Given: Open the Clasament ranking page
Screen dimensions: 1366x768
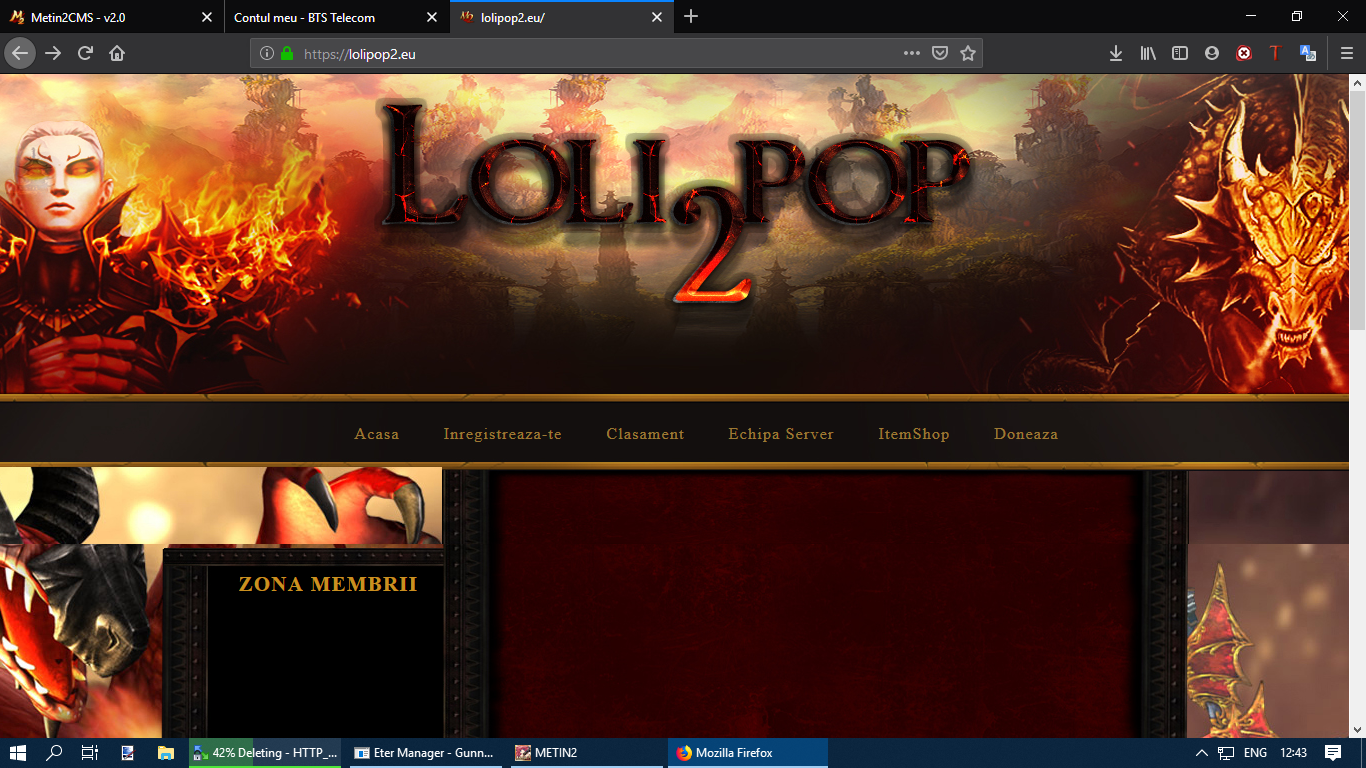Looking at the screenshot, I should [645, 434].
